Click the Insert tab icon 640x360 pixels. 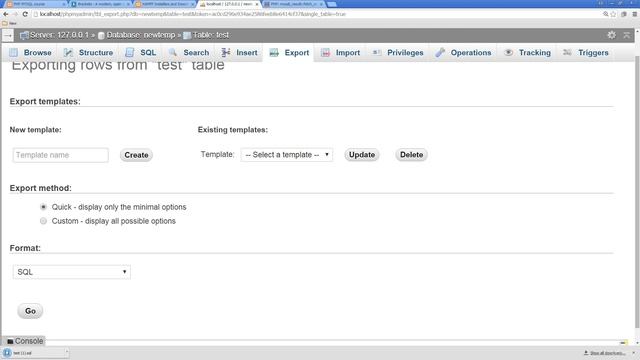(226, 53)
